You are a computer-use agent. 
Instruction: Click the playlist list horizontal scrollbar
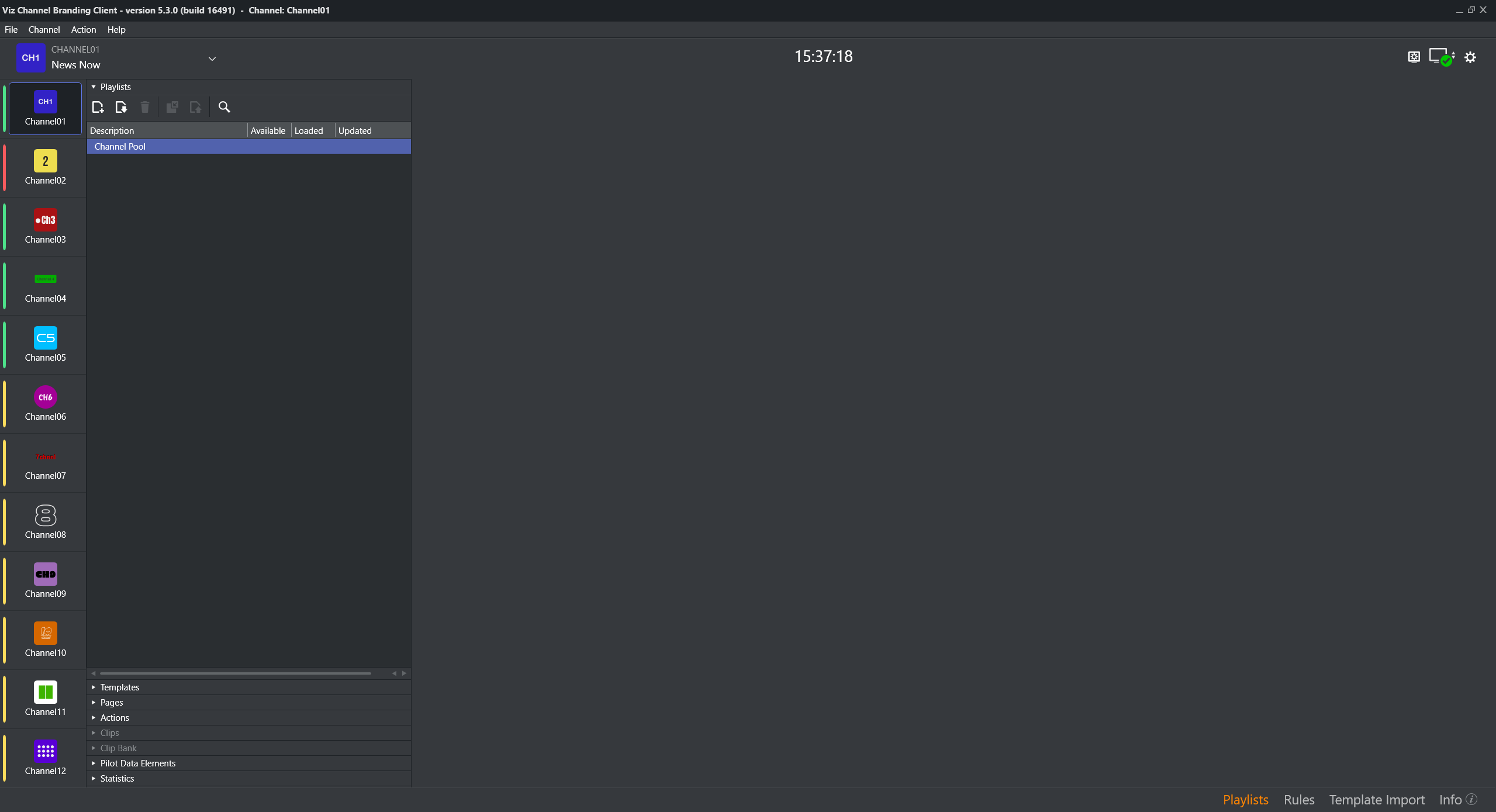pyautogui.click(x=235, y=673)
